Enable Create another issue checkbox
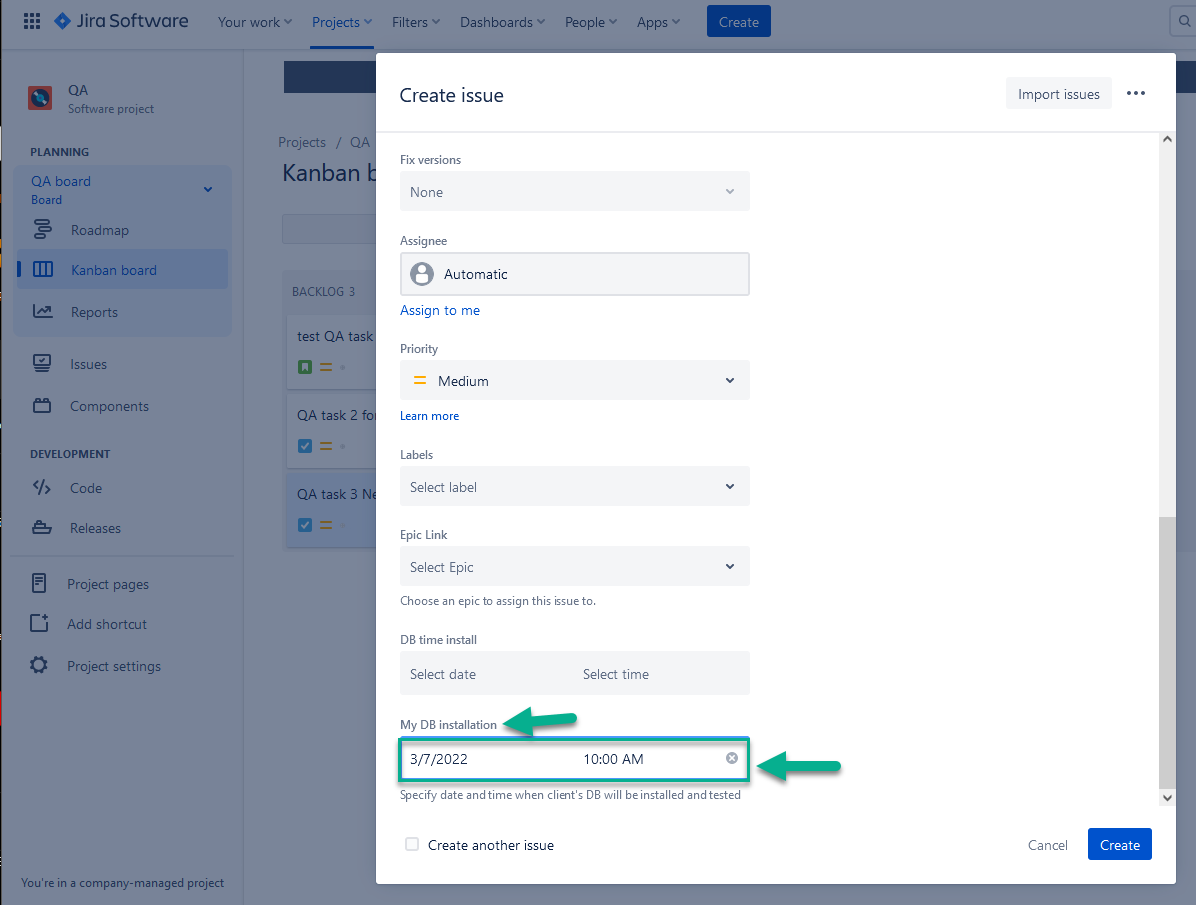The width and height of the screenshot is (1196, 905). (x=412, y=845)
